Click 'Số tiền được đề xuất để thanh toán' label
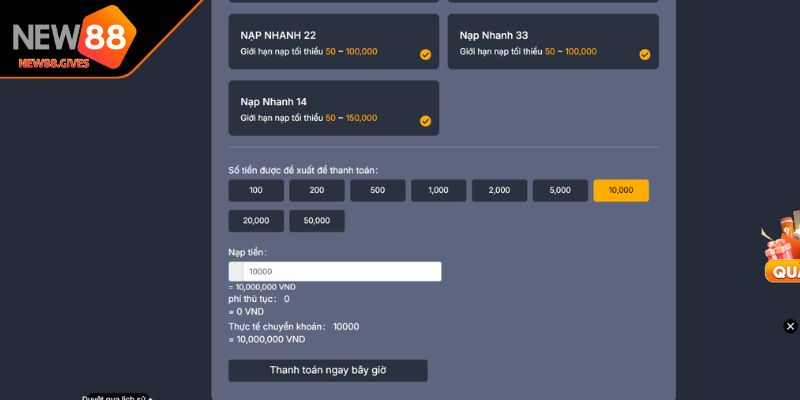800x400 pixels. [303, 170]
